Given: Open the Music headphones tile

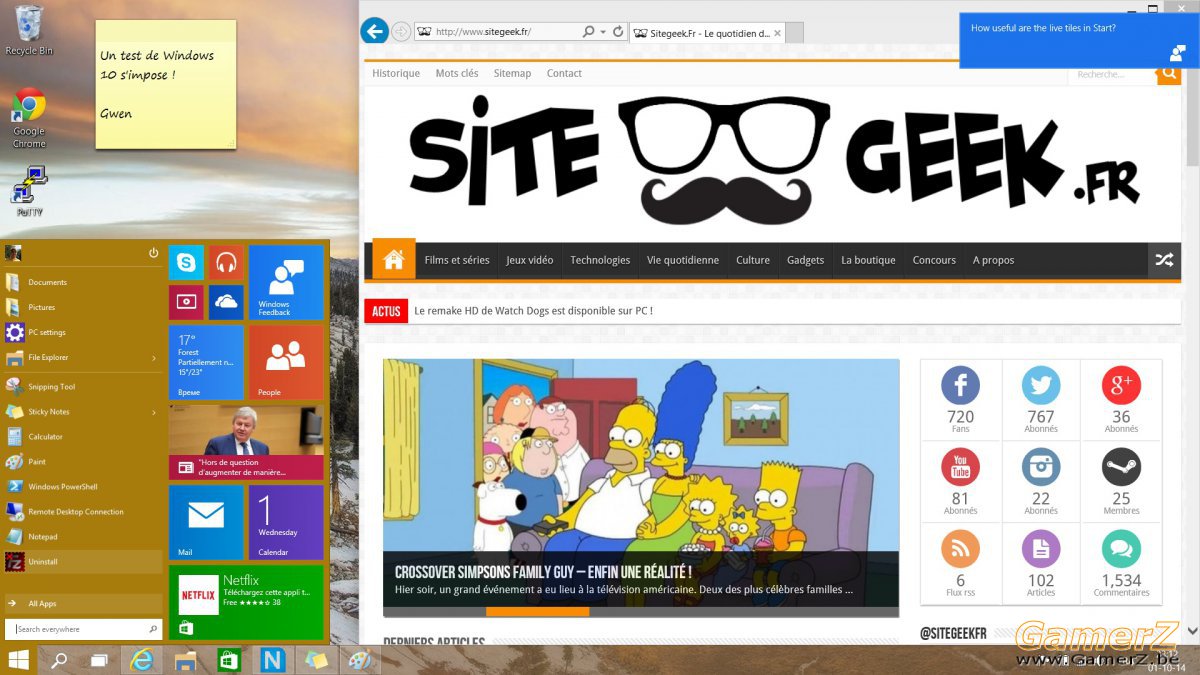Looking at the screenshot, I should pyautogui.click(x=226, y=262).
